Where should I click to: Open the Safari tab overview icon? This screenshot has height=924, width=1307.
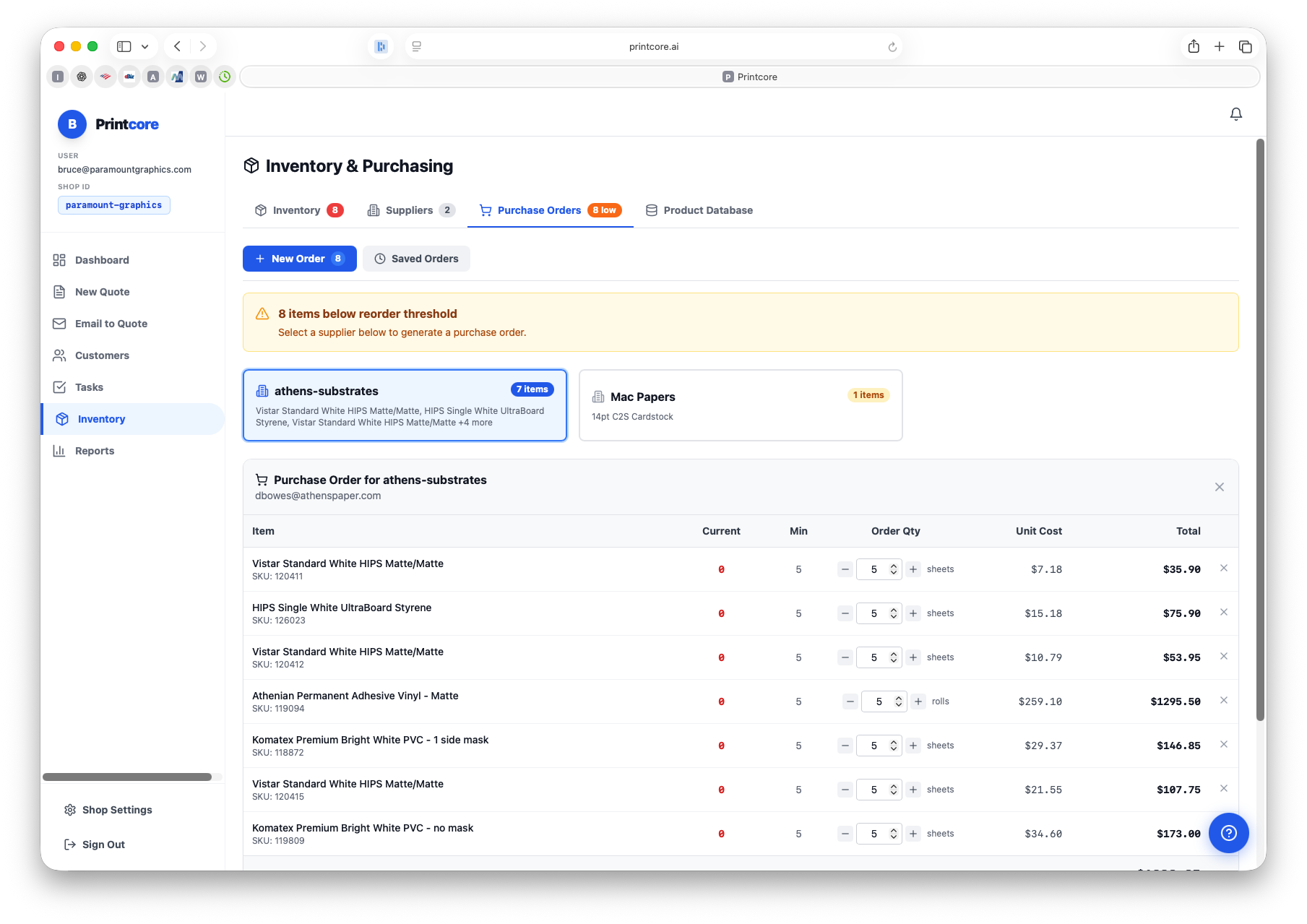[x=1245, y=46]
